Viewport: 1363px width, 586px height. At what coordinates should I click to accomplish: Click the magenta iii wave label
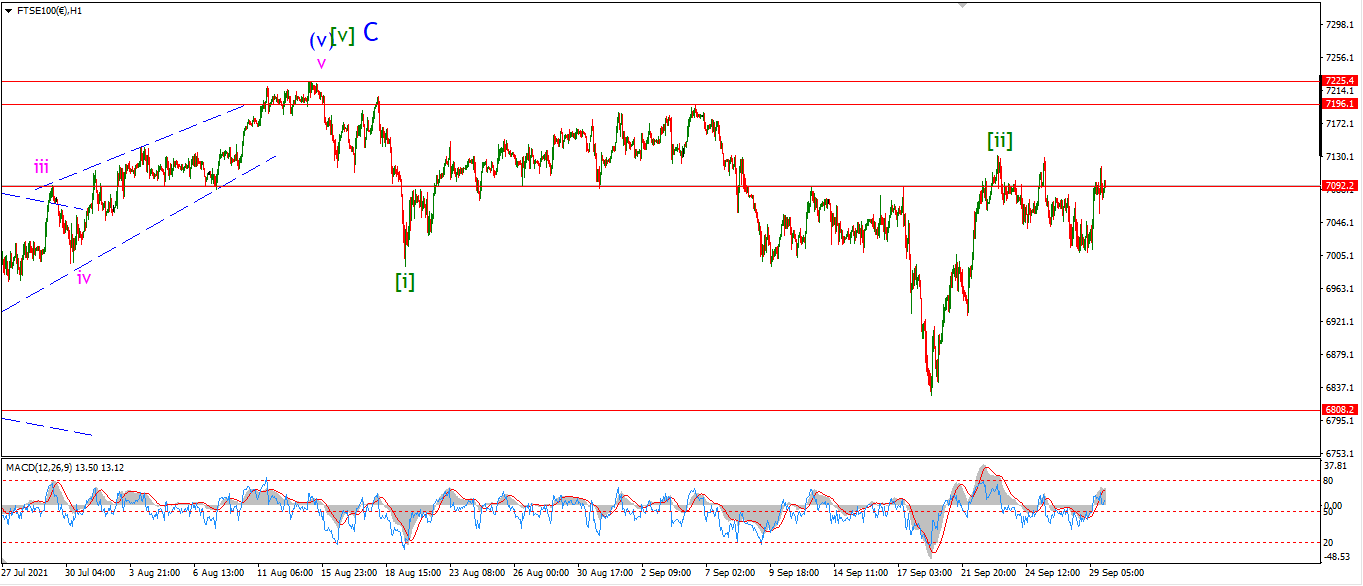click(x=41, y=167)
